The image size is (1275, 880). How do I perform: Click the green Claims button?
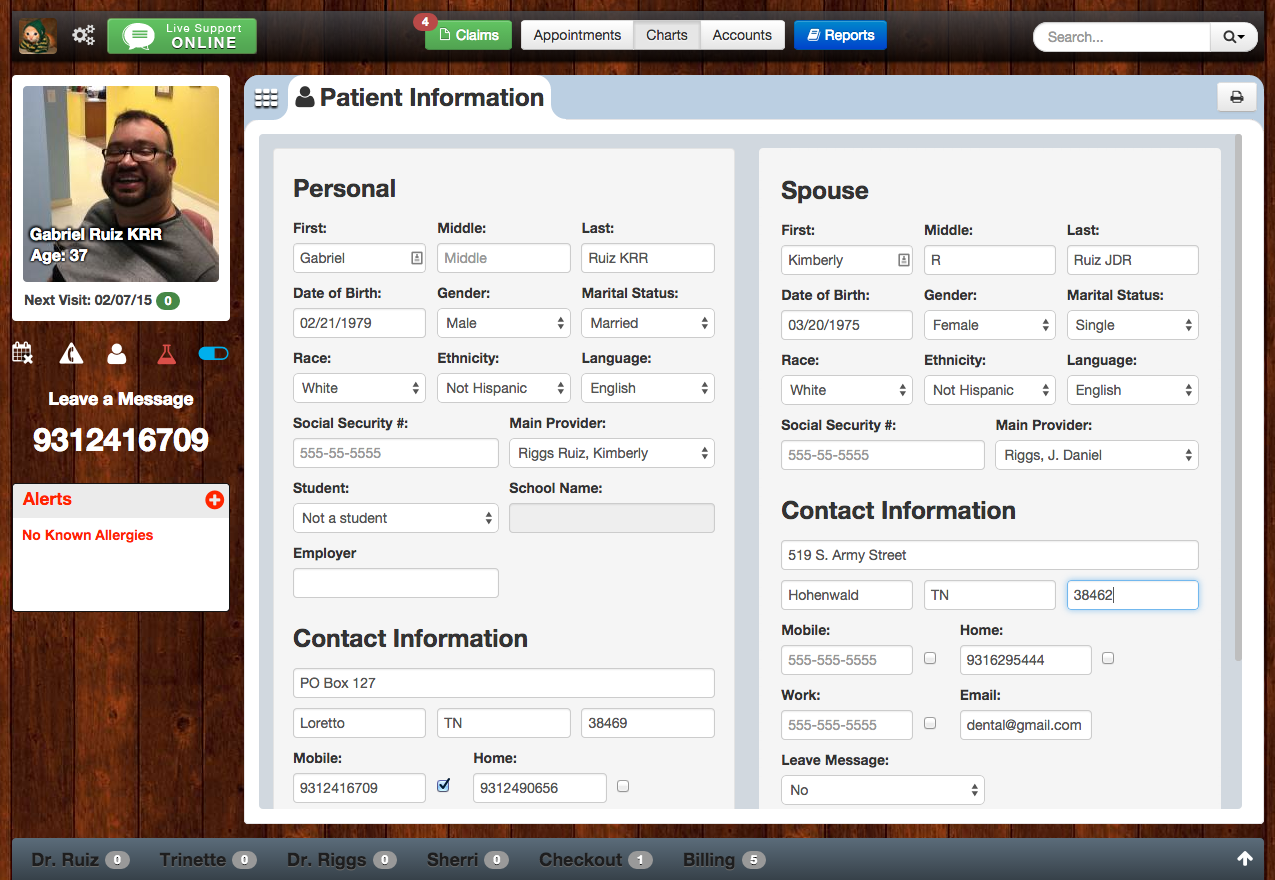click(468, 35)
